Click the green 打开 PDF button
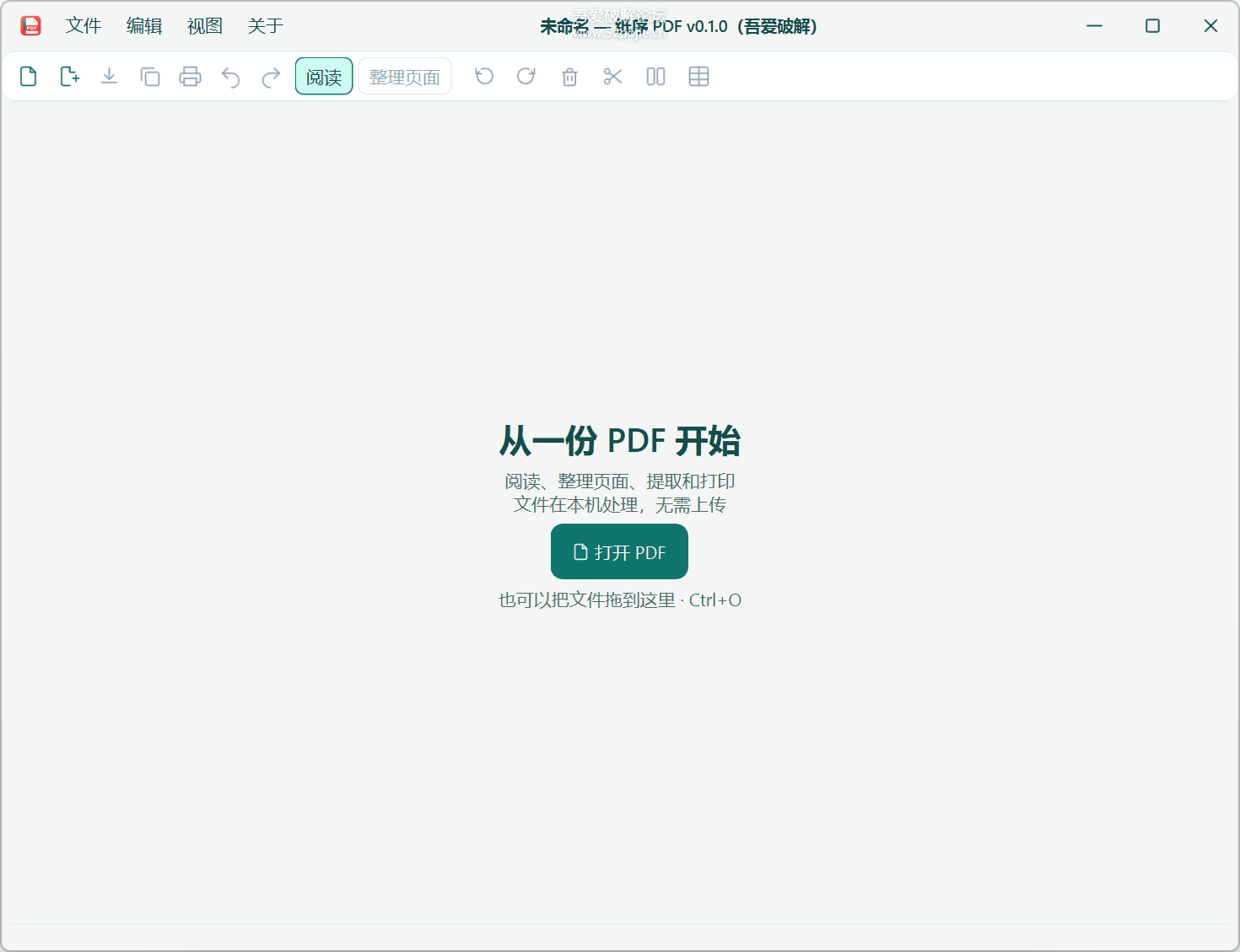 pyautogui.click(x=619, y=551)
